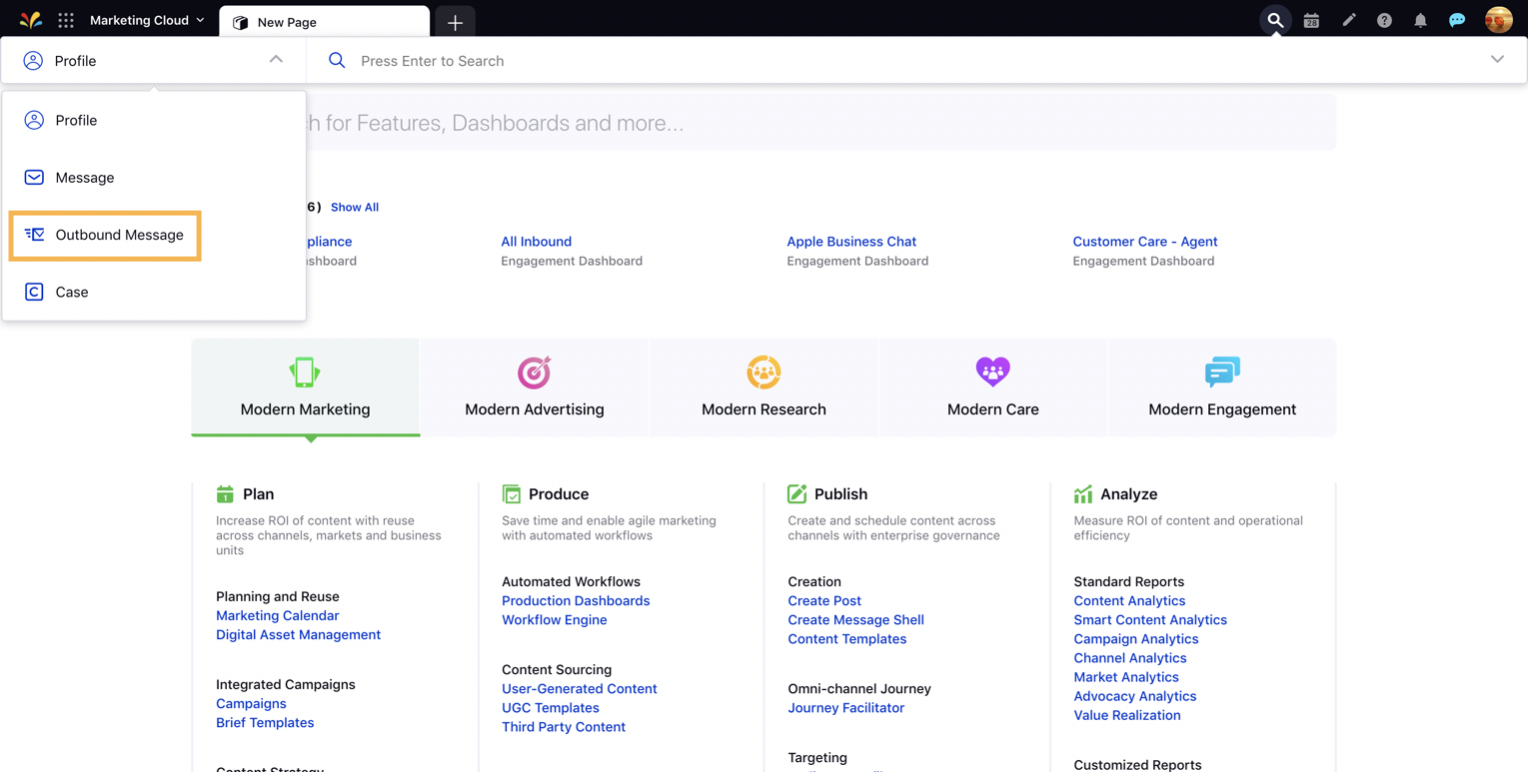This screenshot has width=1528, height=772.
Task: Open Smart Content Analytics link
Action: [1150, 620]
